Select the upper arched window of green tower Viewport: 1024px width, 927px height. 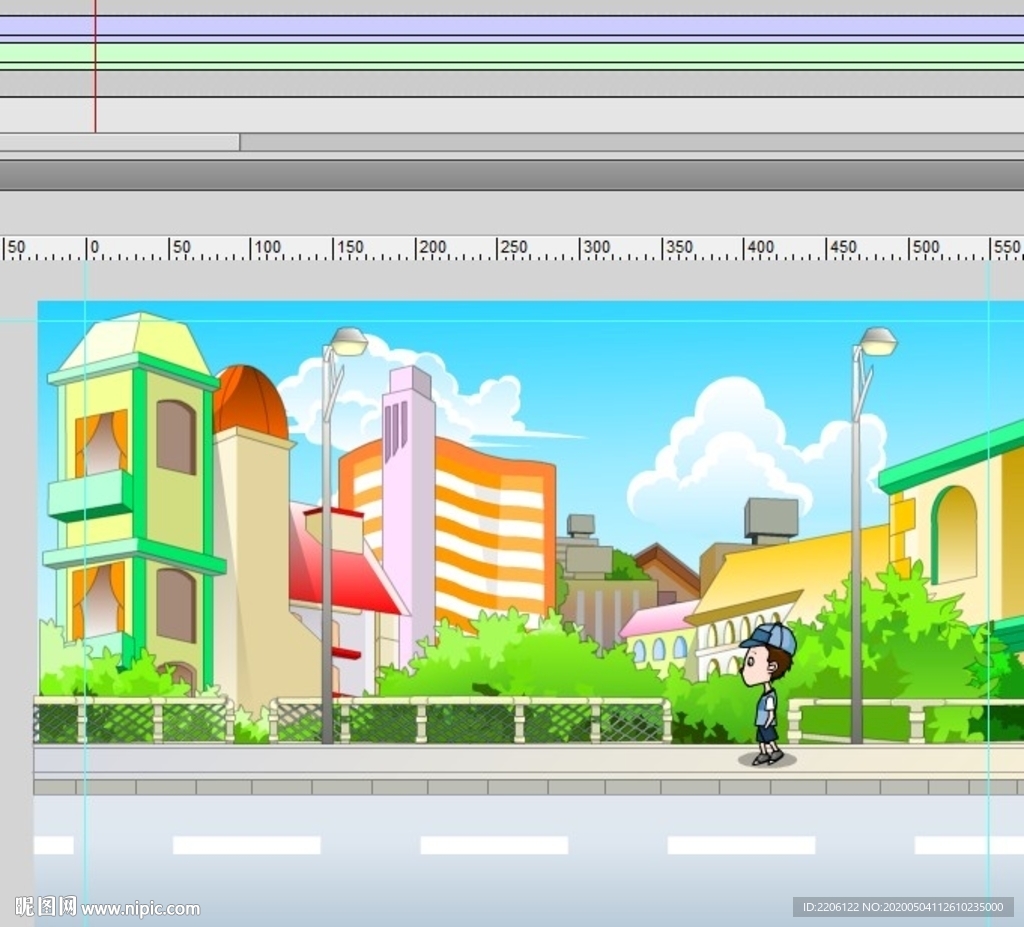(176, 437)
